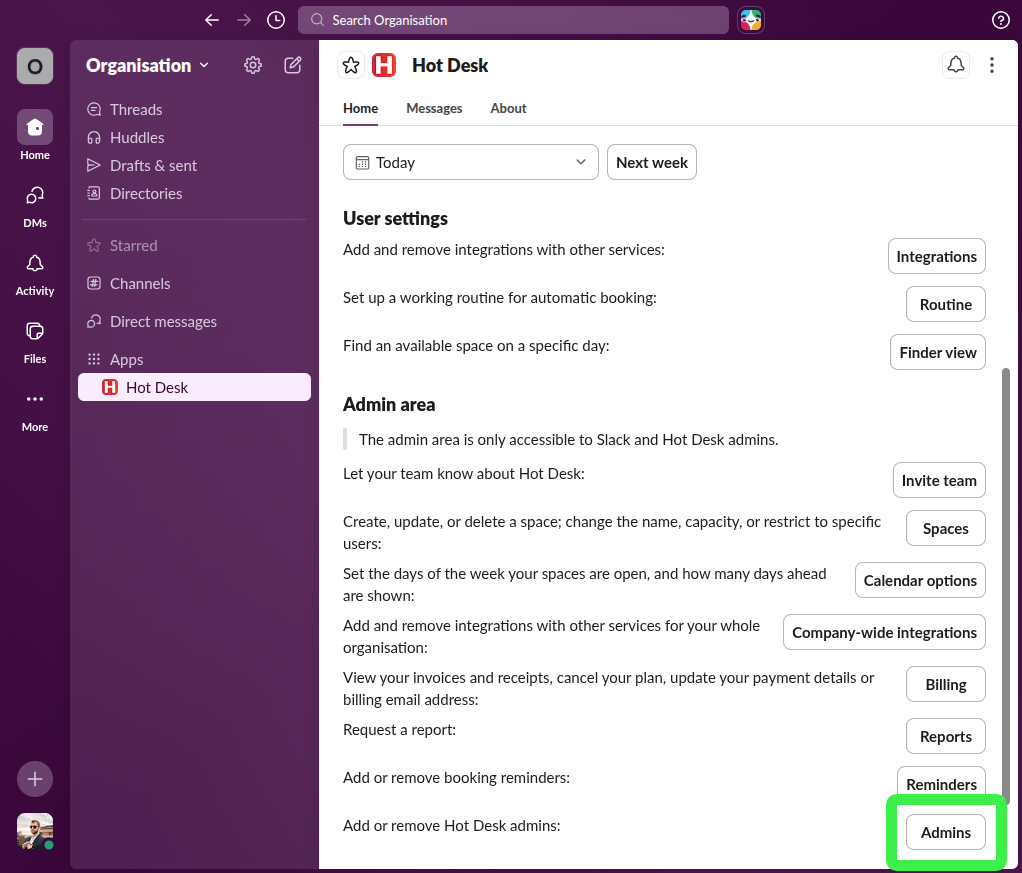Open Help with the question mark icon
Image resolution: width=1022 pixels, height=873 pixels.
1002,19
